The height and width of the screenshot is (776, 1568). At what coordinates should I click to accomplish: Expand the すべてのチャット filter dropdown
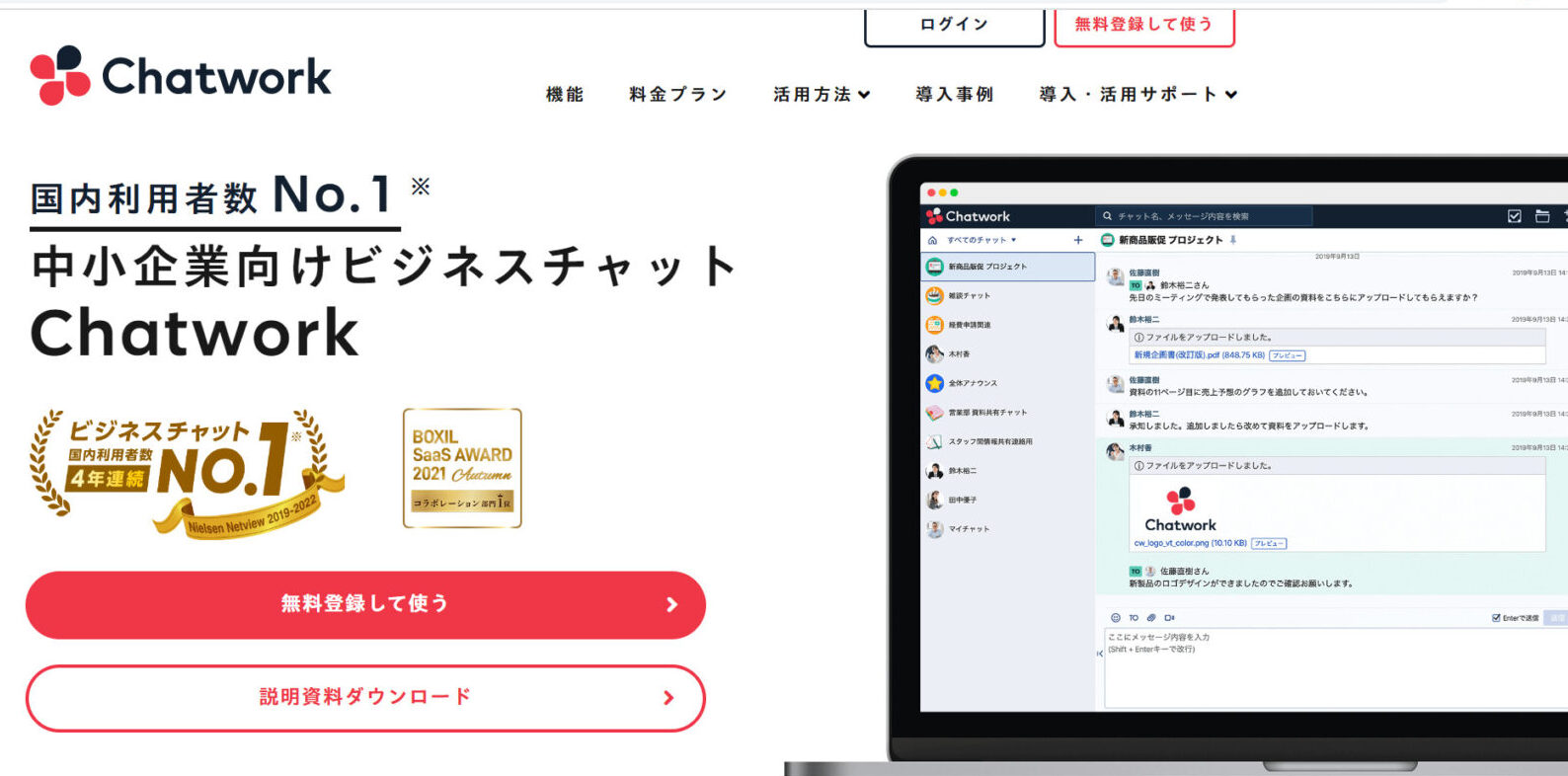coord(981,240)
